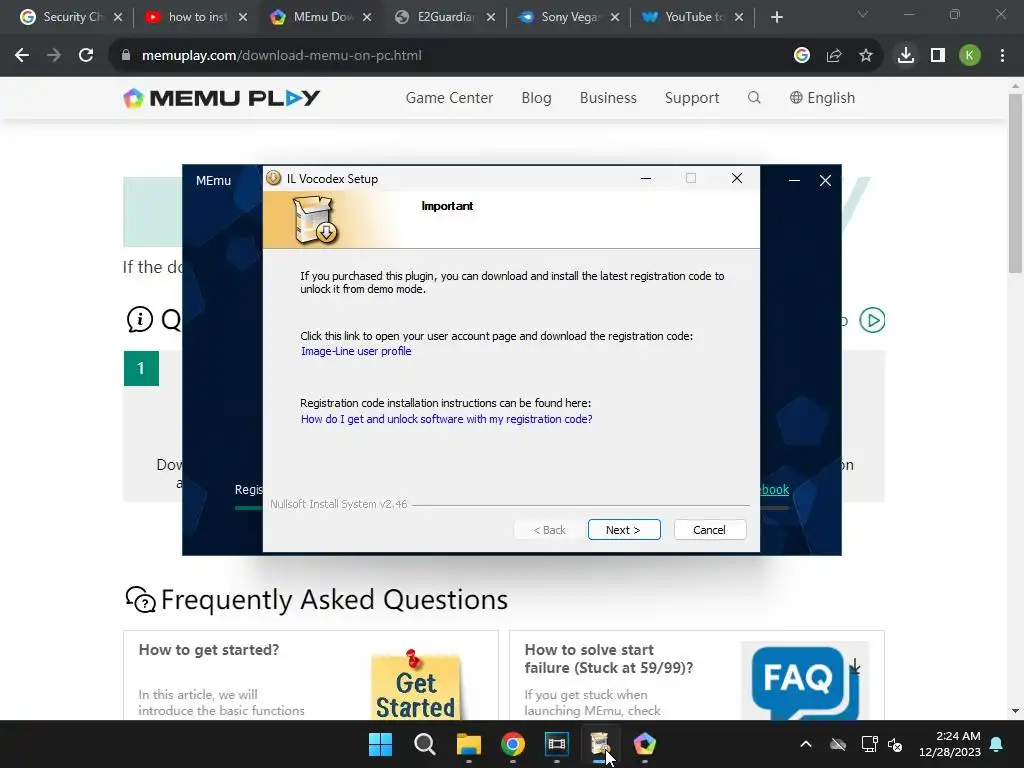Bookmark this page with the star
This screenshot has width=1024, height=768.
coord(865,56)
